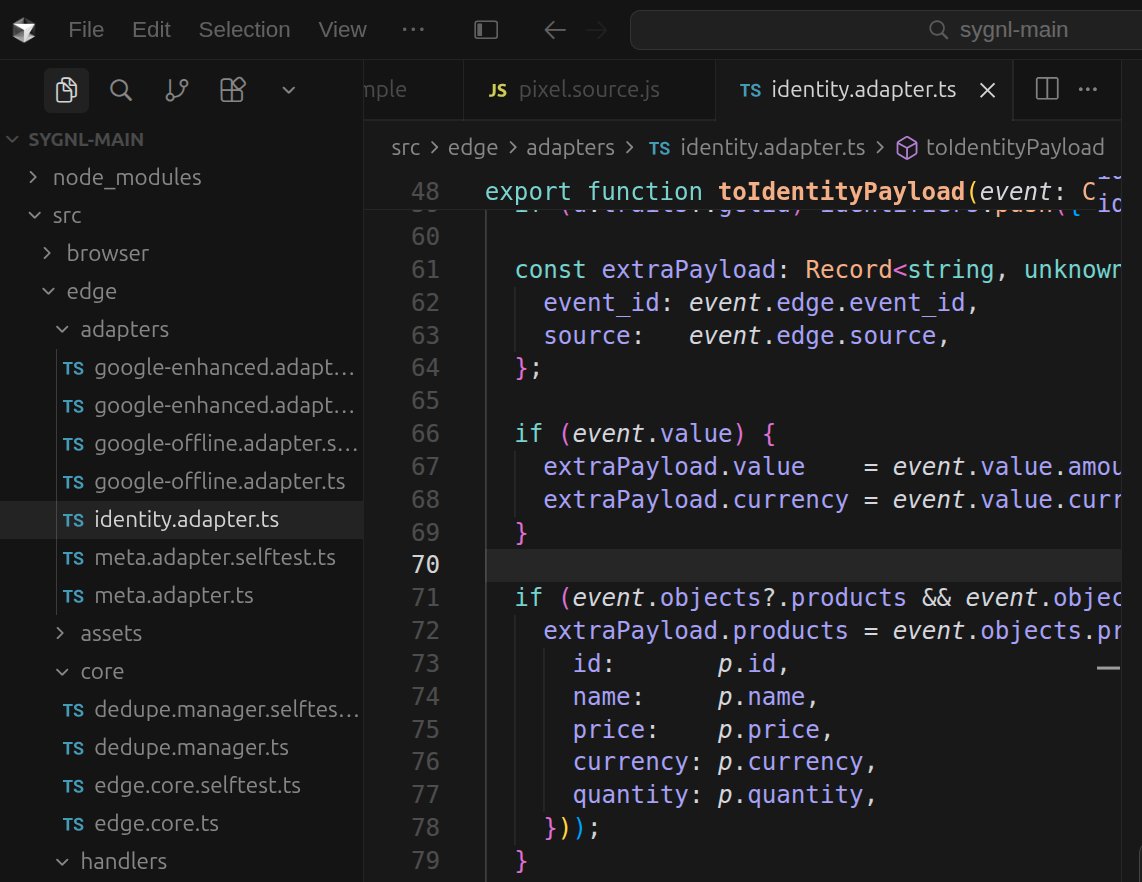Open the Edit menu

tap(151, 30)
